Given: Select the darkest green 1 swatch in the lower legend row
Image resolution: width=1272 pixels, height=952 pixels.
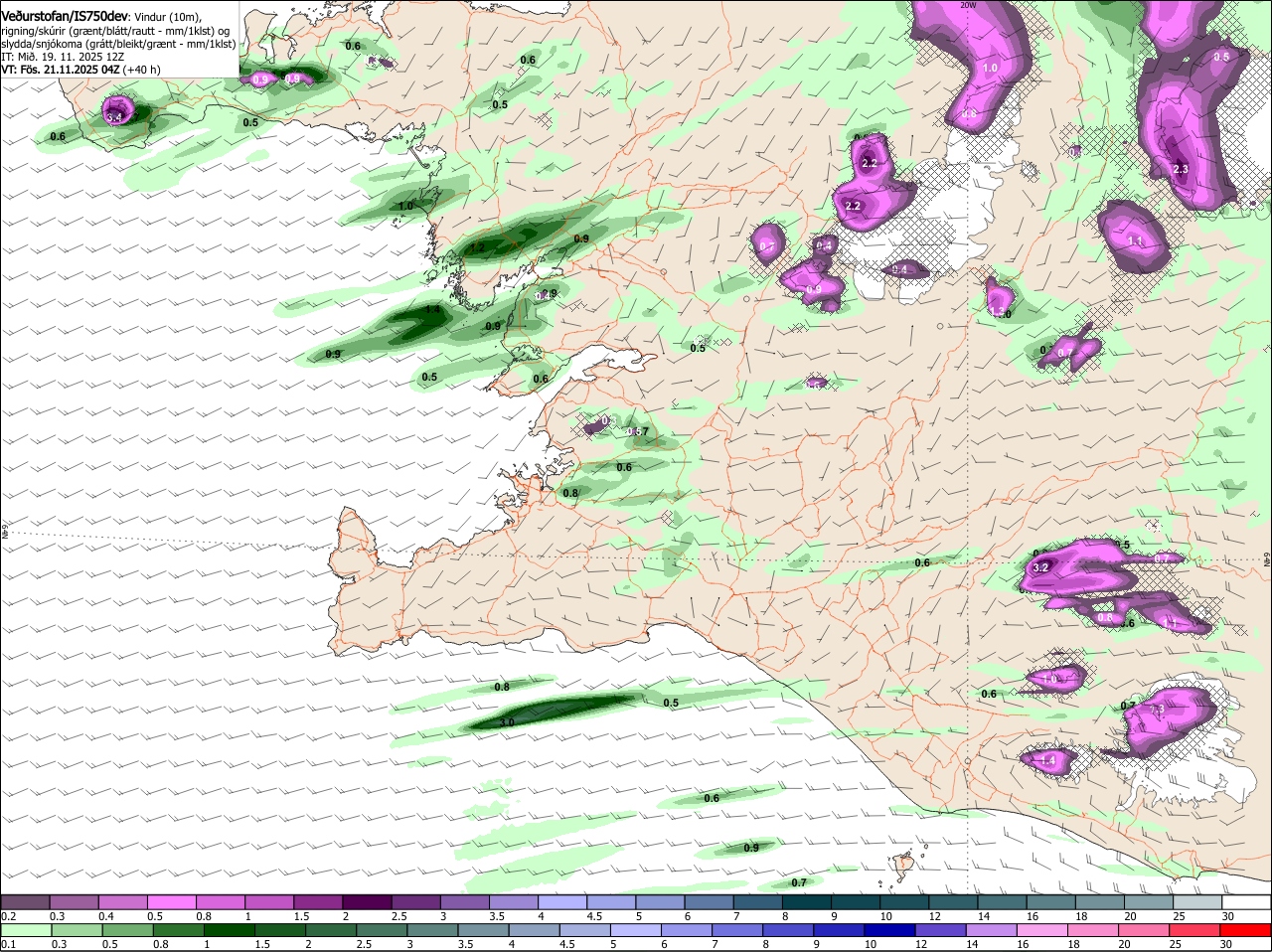Looking at the screenshot, I should 230,930.
